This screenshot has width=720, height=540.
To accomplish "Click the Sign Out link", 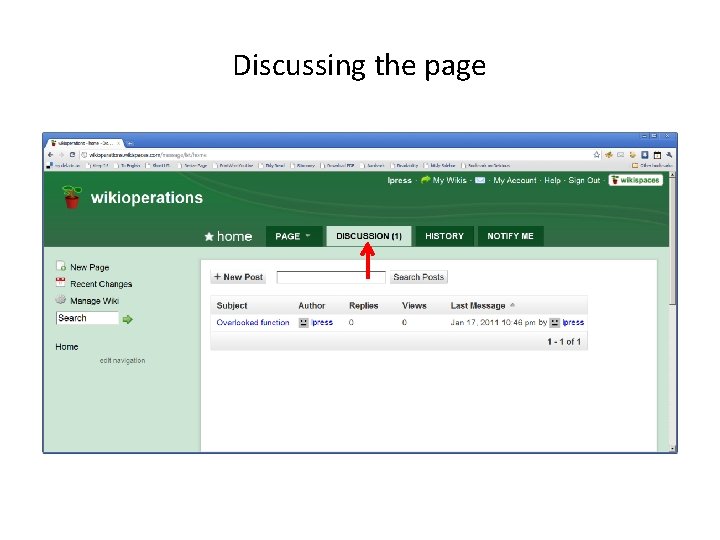I will 584,180.
